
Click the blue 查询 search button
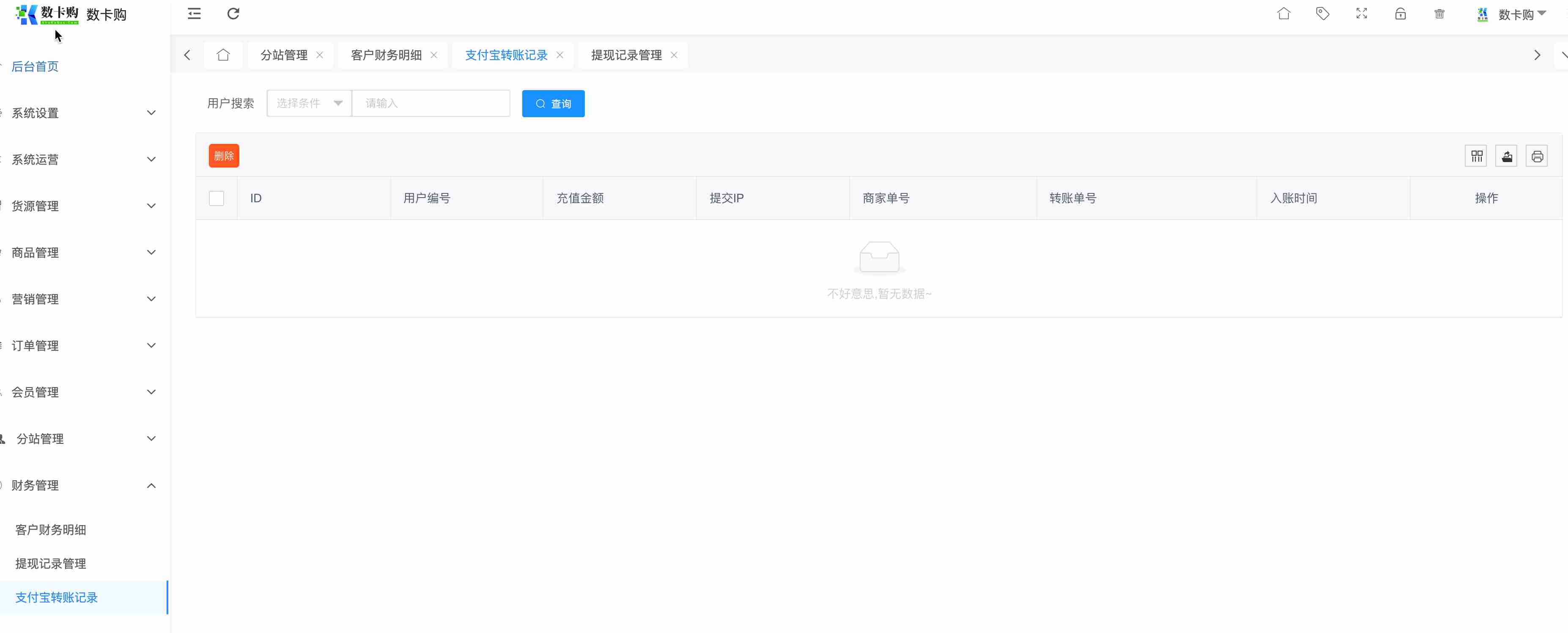point(553,104)
